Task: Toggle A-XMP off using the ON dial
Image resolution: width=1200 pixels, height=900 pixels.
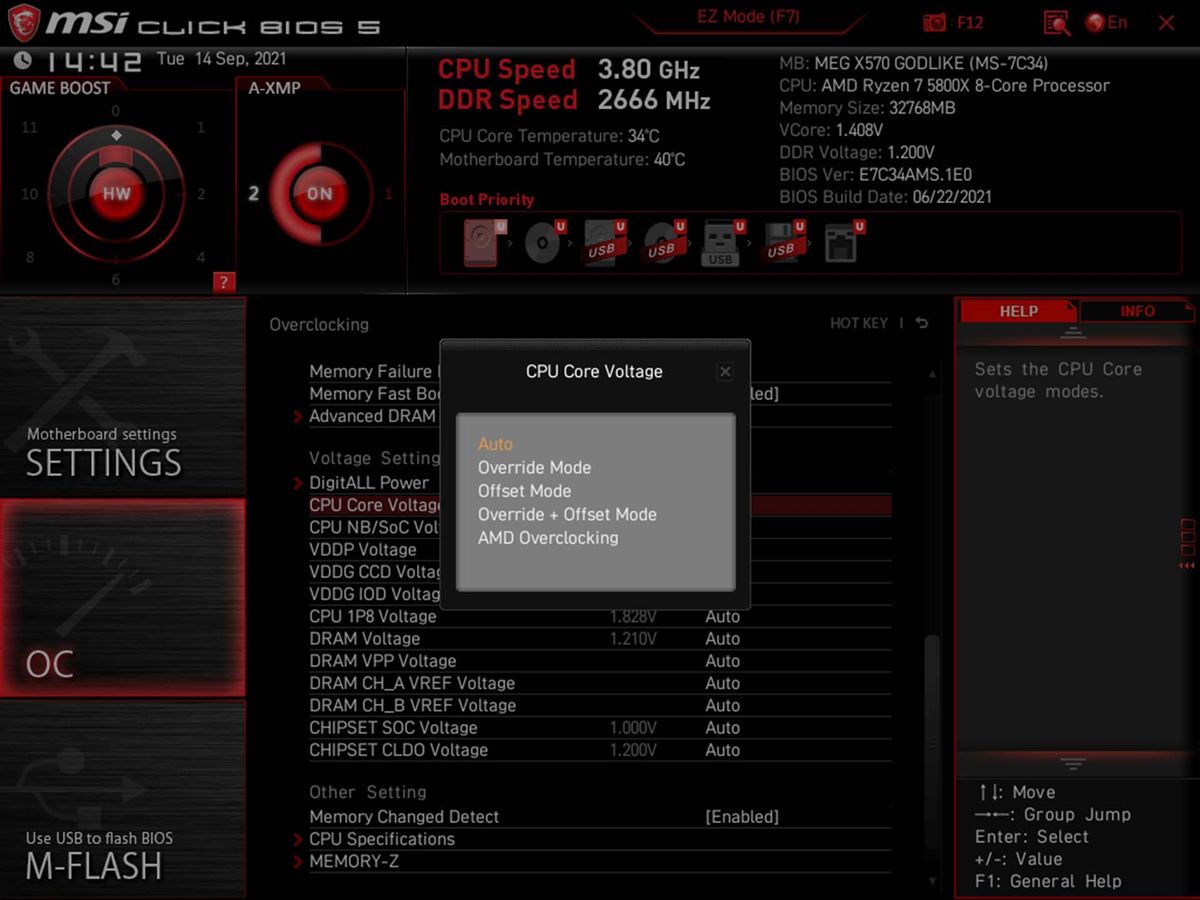Action: pos(318,194)
